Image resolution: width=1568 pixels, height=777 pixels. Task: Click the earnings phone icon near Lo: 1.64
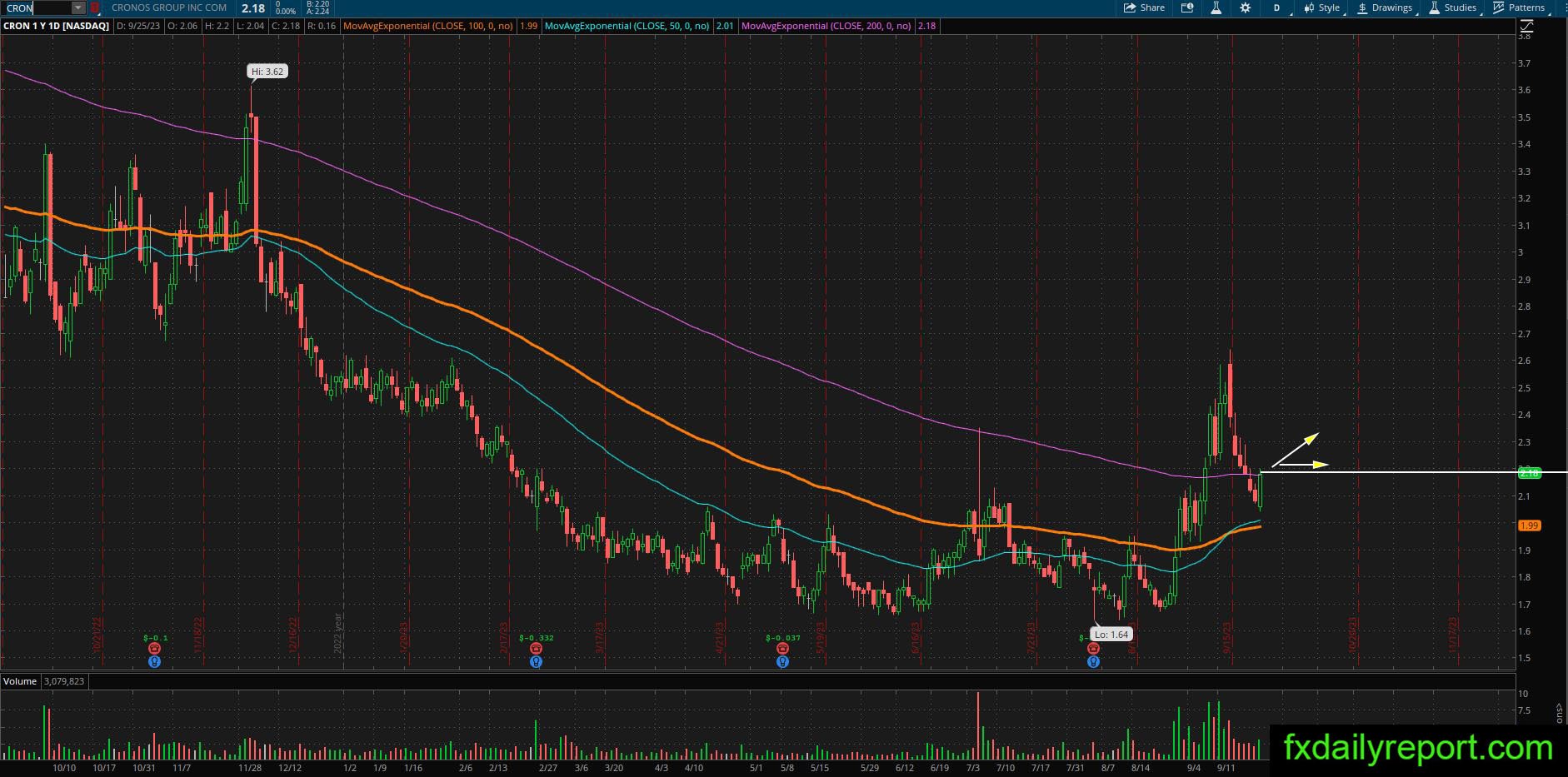(1093, 649)
